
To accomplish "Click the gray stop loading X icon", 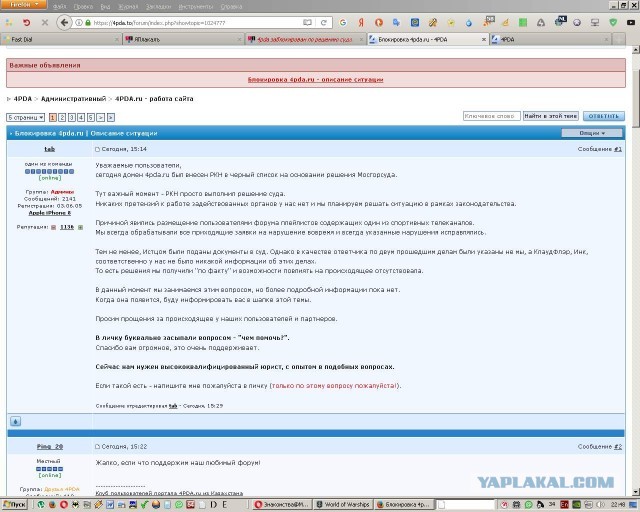I will (45, 23).
